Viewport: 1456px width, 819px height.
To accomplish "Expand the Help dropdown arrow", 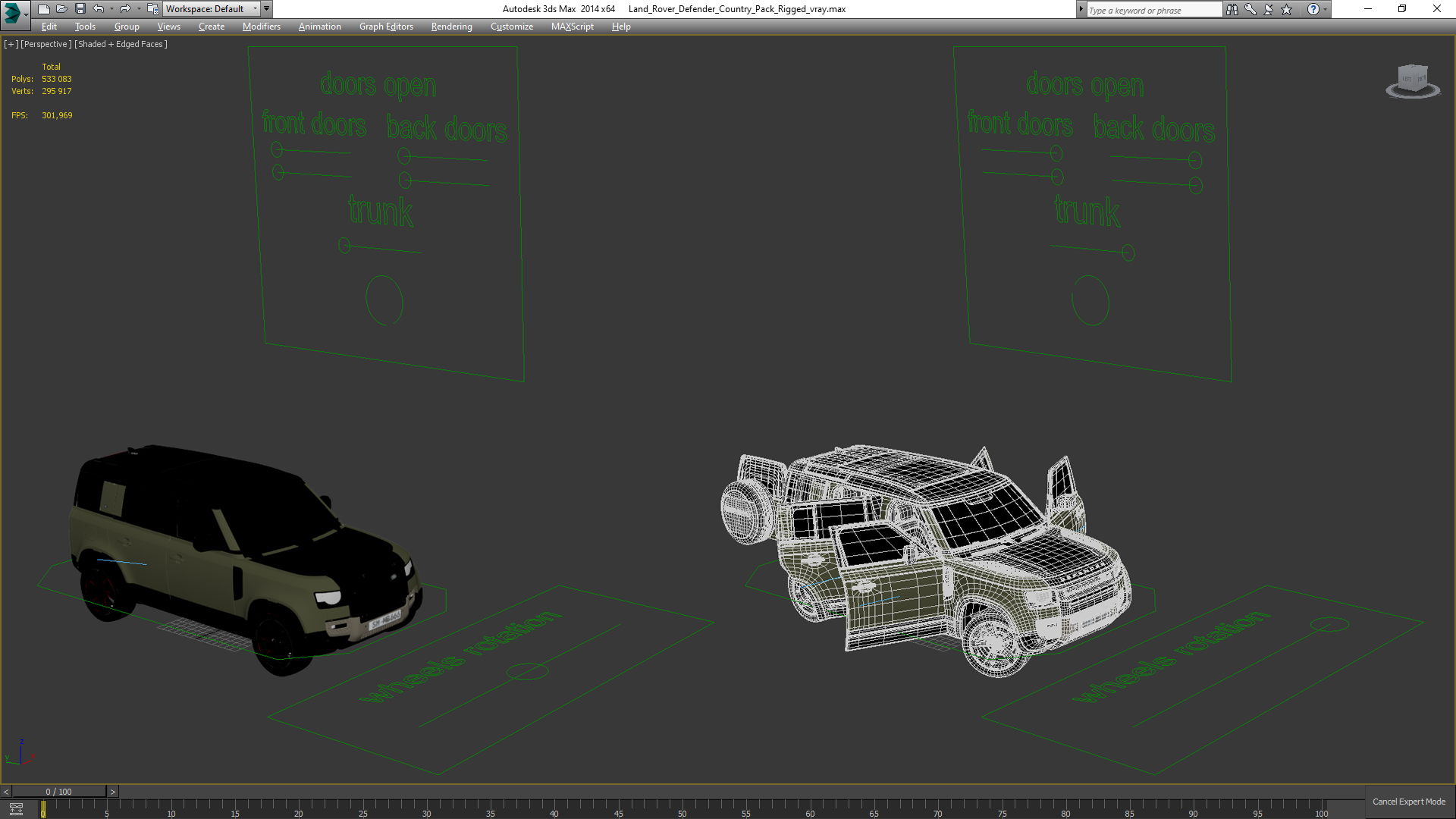I will [x=1326, y=9].
